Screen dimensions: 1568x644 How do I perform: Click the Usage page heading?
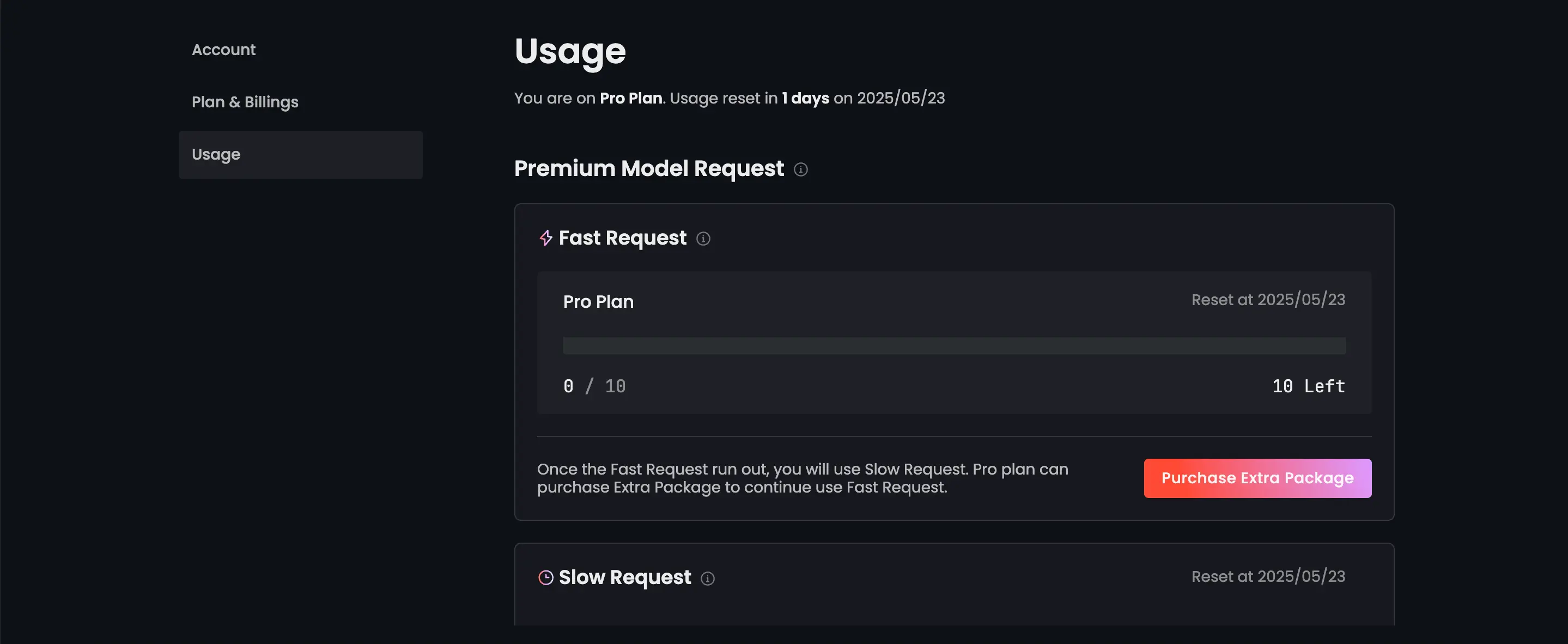coord(570,52)
